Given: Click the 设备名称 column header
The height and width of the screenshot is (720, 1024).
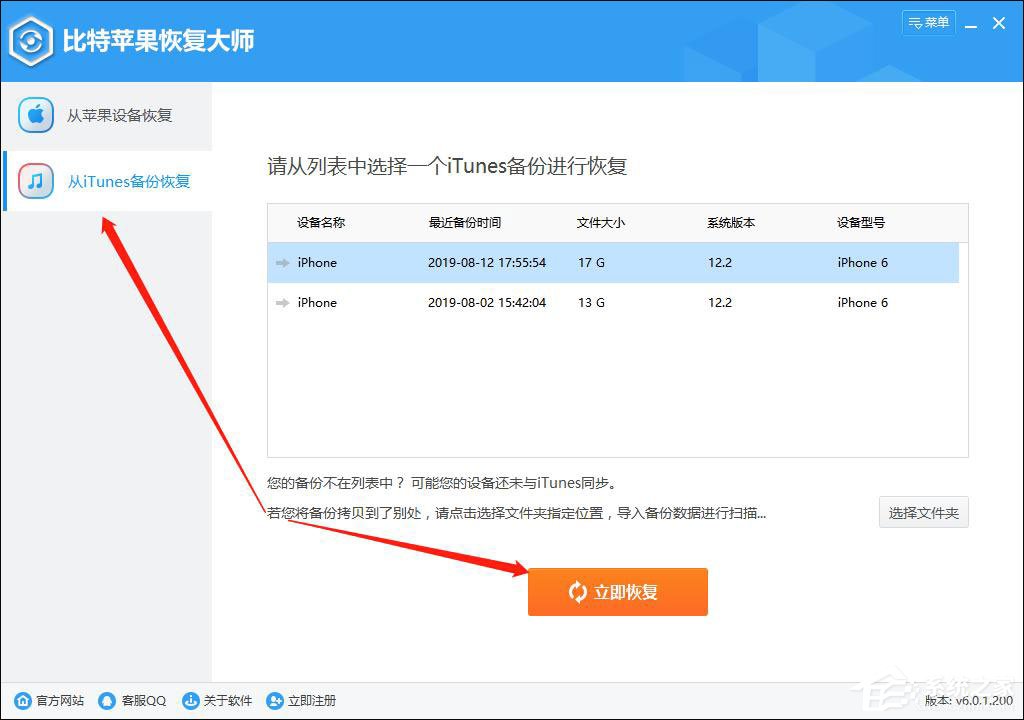Looking at the screenshot, I should click(319, 222).
